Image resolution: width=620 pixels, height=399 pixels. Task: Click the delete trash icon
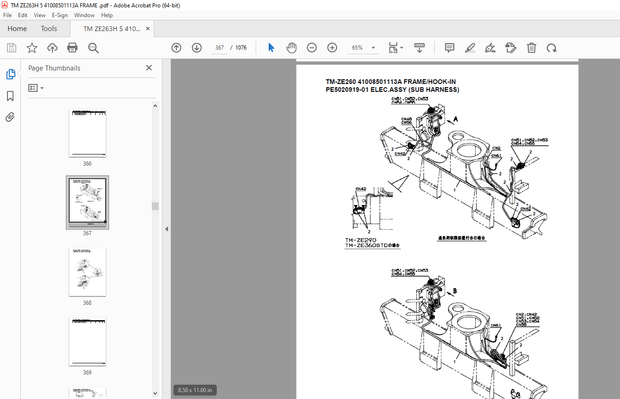pyautogui.click(x=531, y=48)
